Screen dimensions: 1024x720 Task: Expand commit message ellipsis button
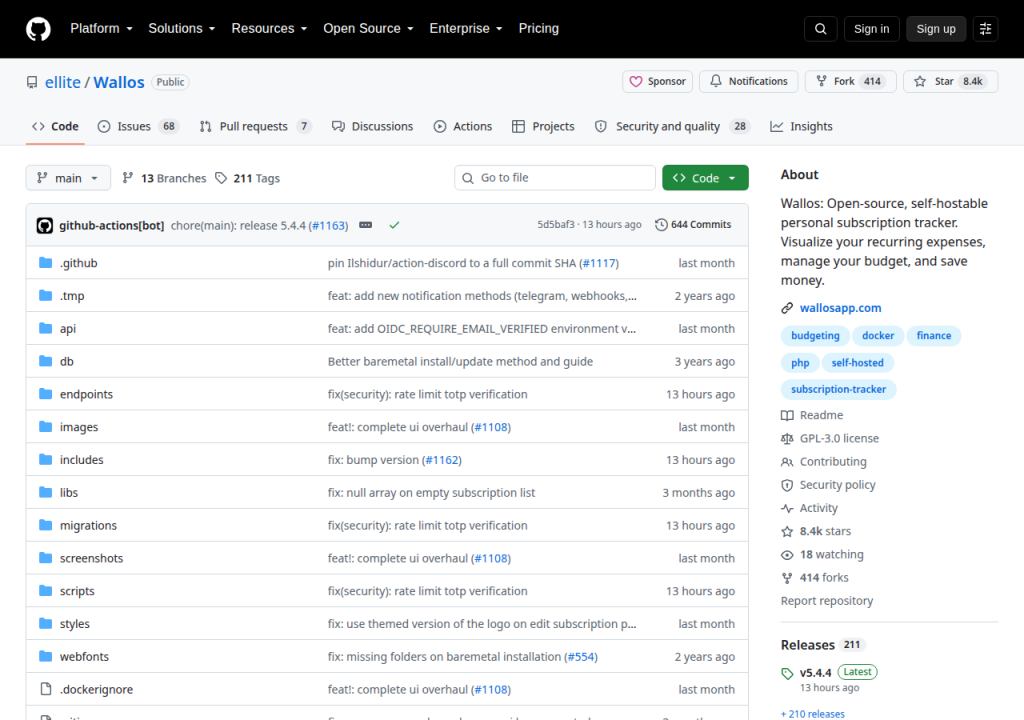(x=366, y=225)
